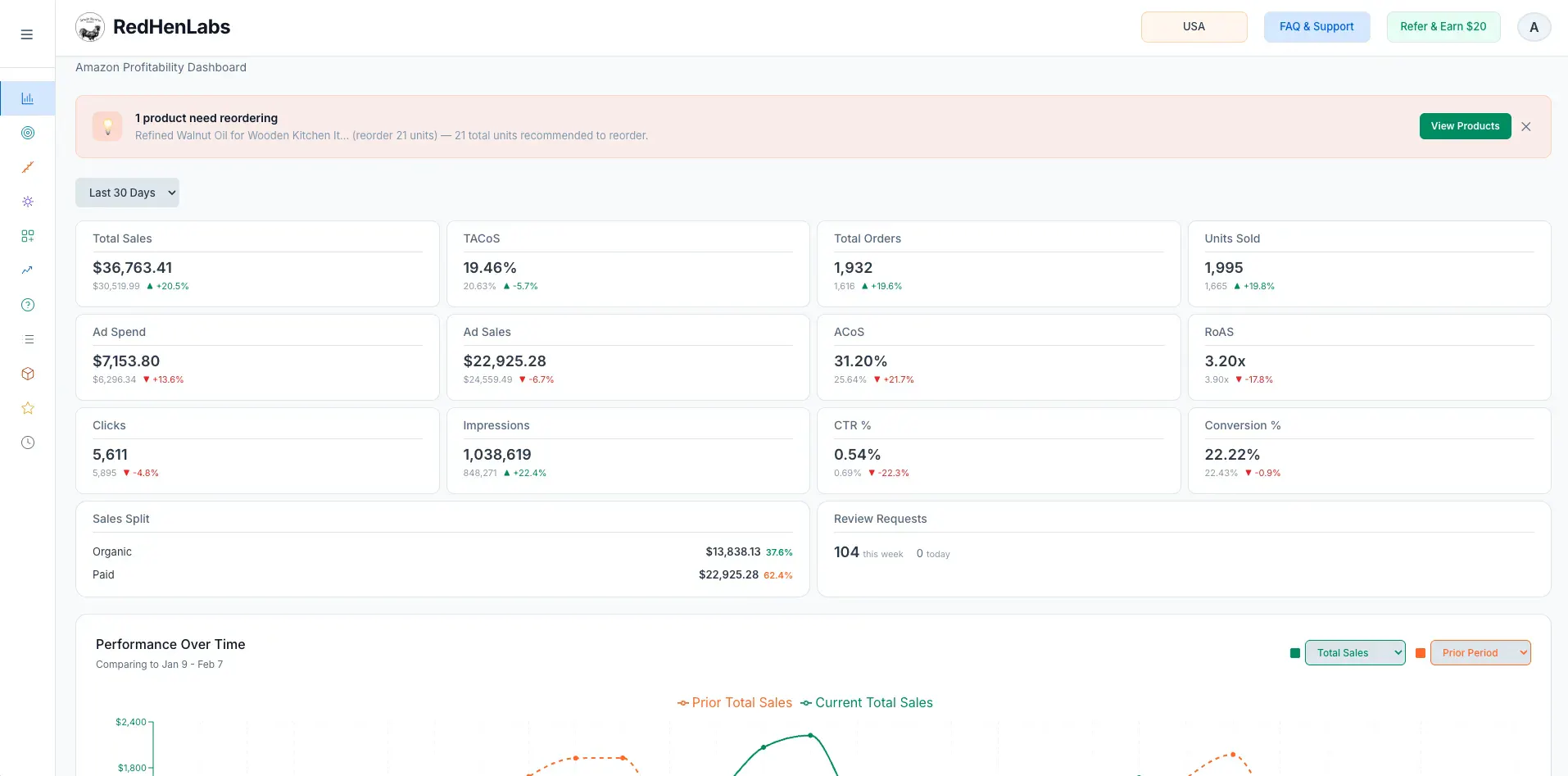The width and height of the screenshot is (1568, 776).
Task: Click the Performance Over Time heading
Action: (x=170, y=645)
